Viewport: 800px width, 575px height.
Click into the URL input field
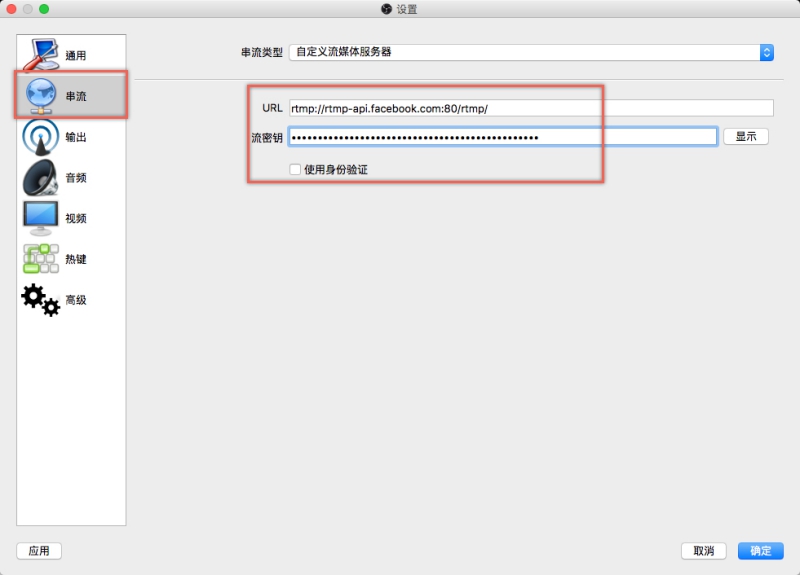point(531,108)
